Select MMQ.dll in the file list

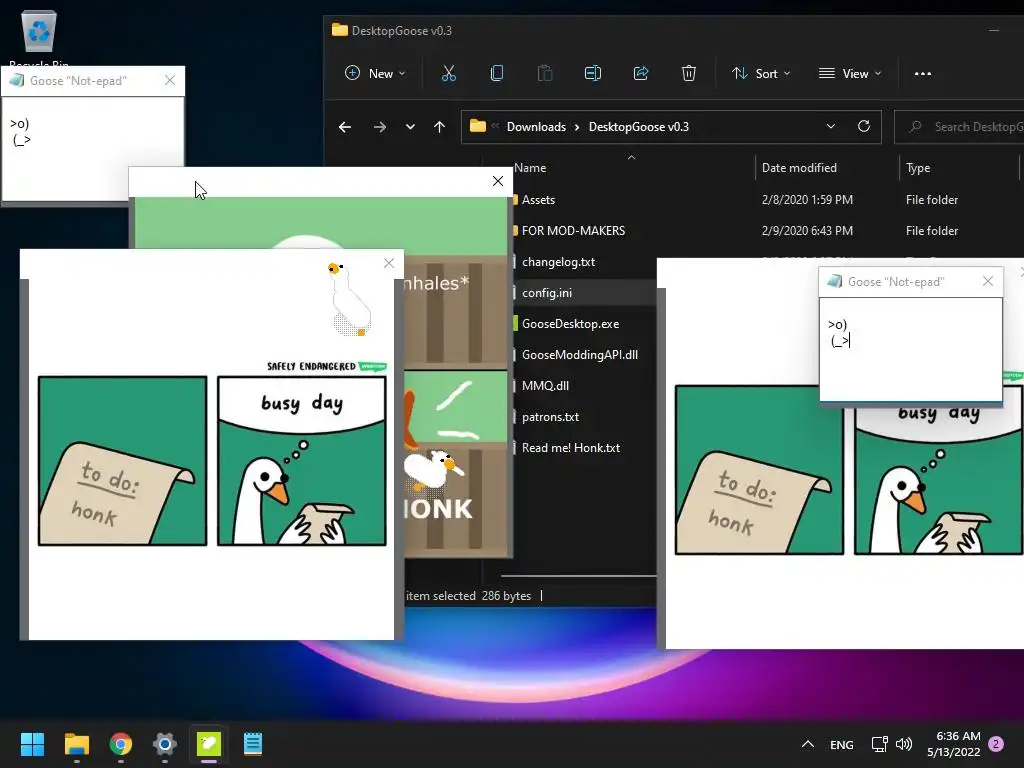pyautogui.click(x=545, y=386)
